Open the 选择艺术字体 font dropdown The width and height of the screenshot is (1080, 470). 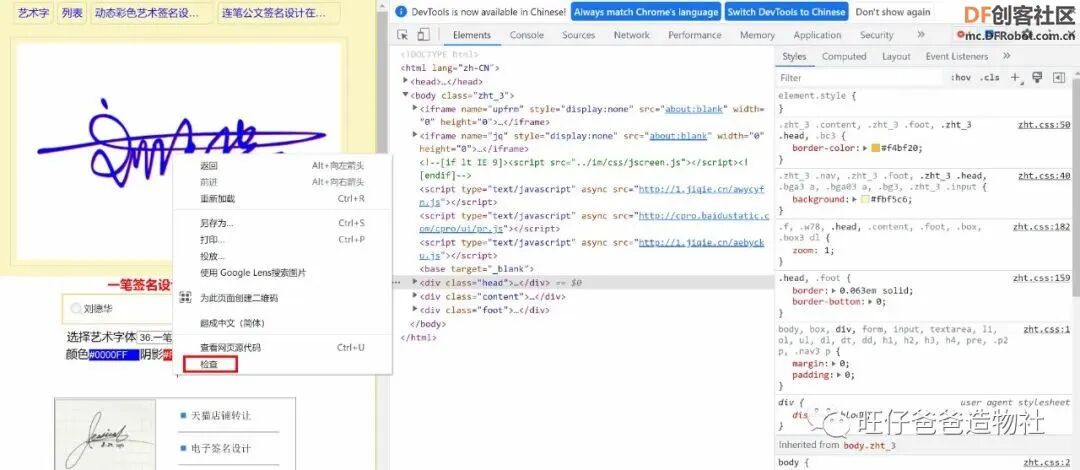(156, 338)
